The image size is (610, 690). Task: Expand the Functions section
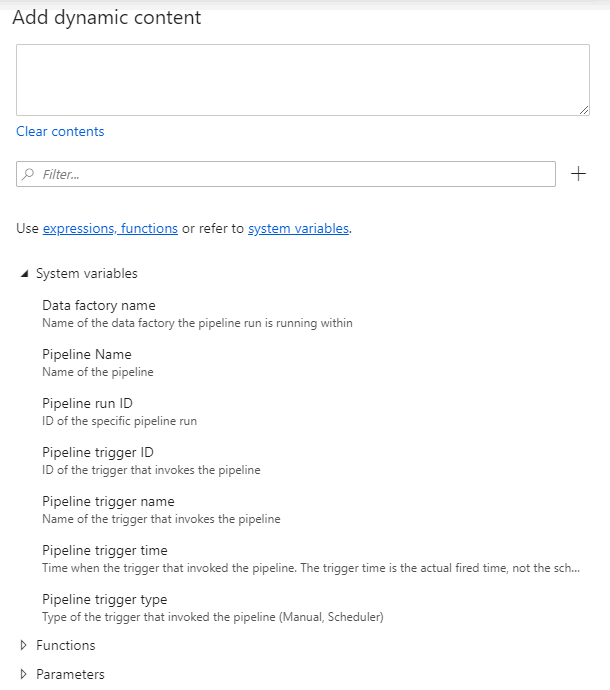pos(24,646)
